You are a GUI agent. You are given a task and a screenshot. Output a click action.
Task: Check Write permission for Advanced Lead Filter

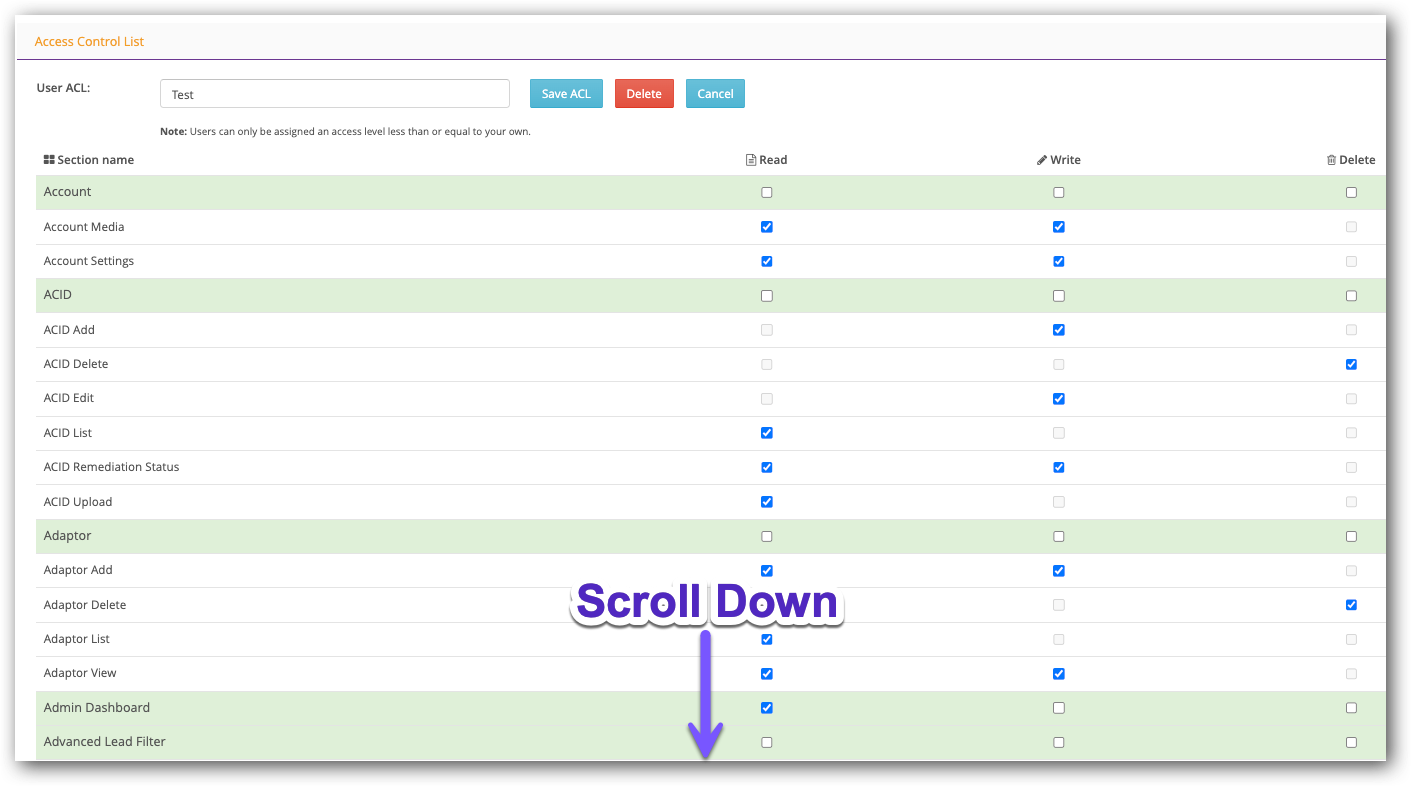(1058, 742)
